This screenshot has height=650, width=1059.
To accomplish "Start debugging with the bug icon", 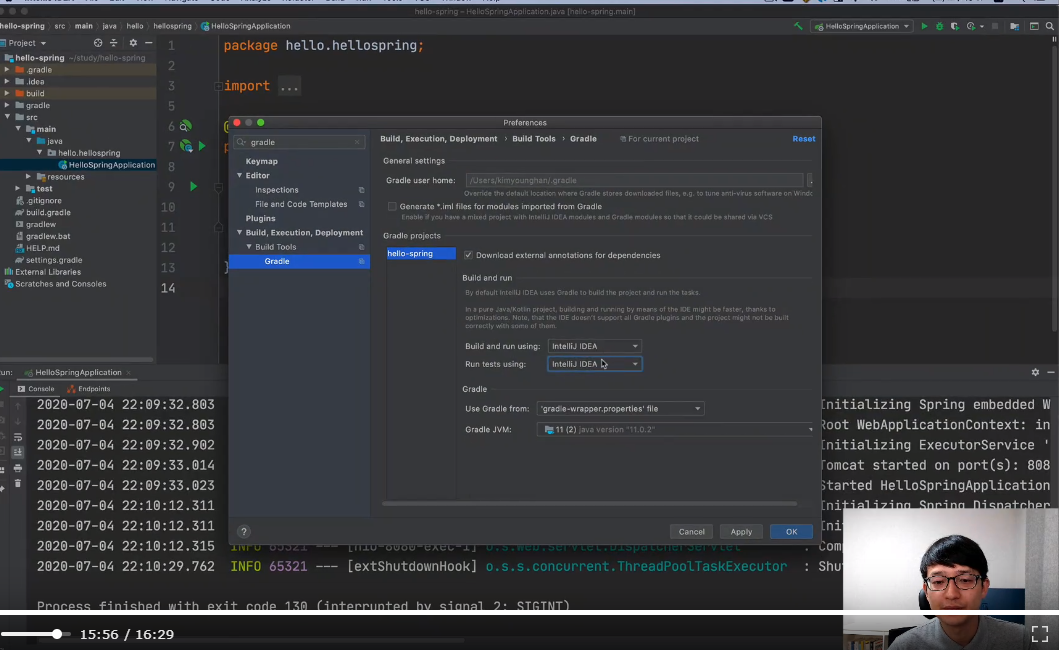I will click(x=939, y=26).
